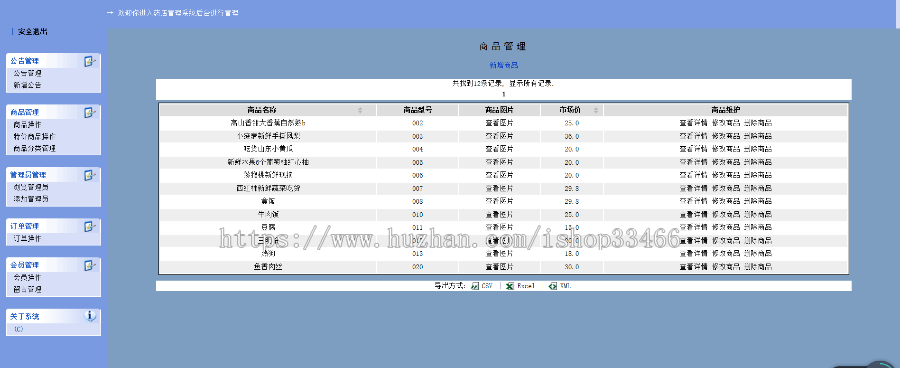
Task: Open 商品操作 in the sidebar
Action: coord(28,125)
